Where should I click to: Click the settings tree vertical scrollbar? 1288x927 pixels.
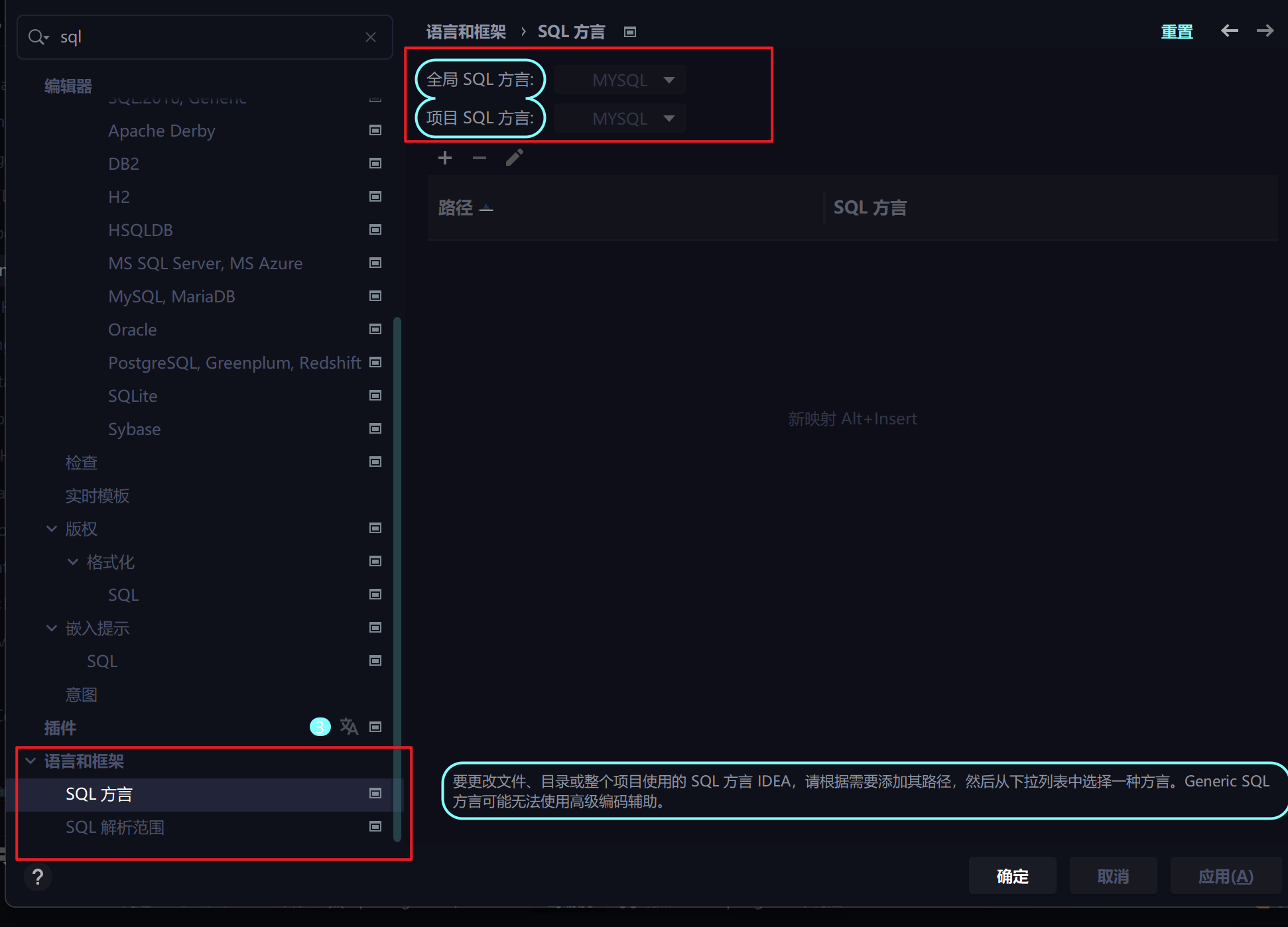[x=397, y=579]
